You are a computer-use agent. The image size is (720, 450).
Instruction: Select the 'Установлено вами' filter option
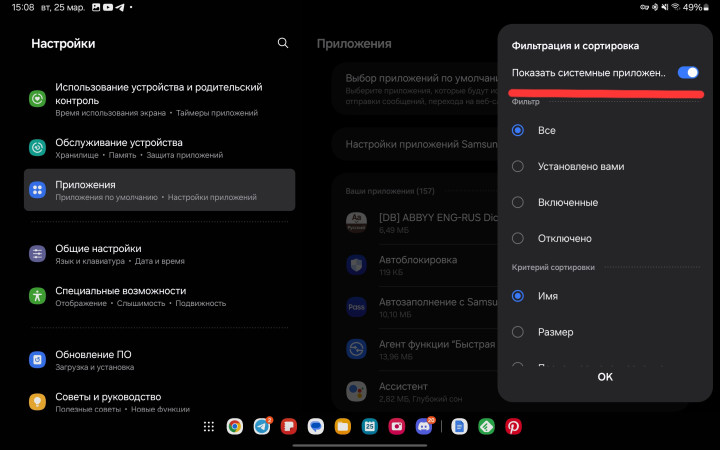click(x=518, y=166)
